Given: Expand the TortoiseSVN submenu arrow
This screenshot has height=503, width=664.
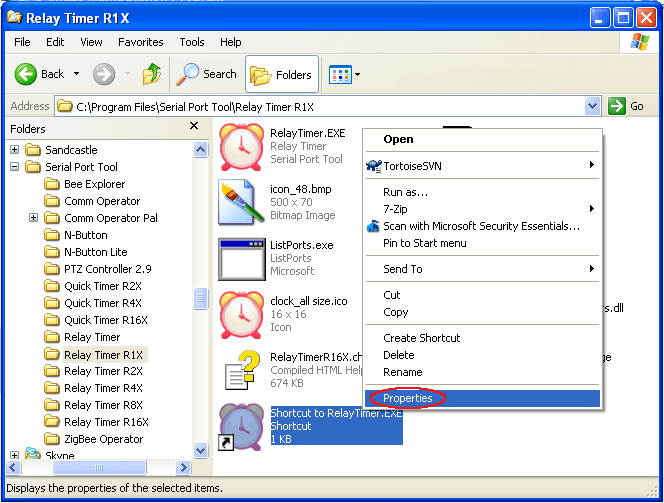Looking at the screenshot, I should pyautogui.click(x=592, y=165).
